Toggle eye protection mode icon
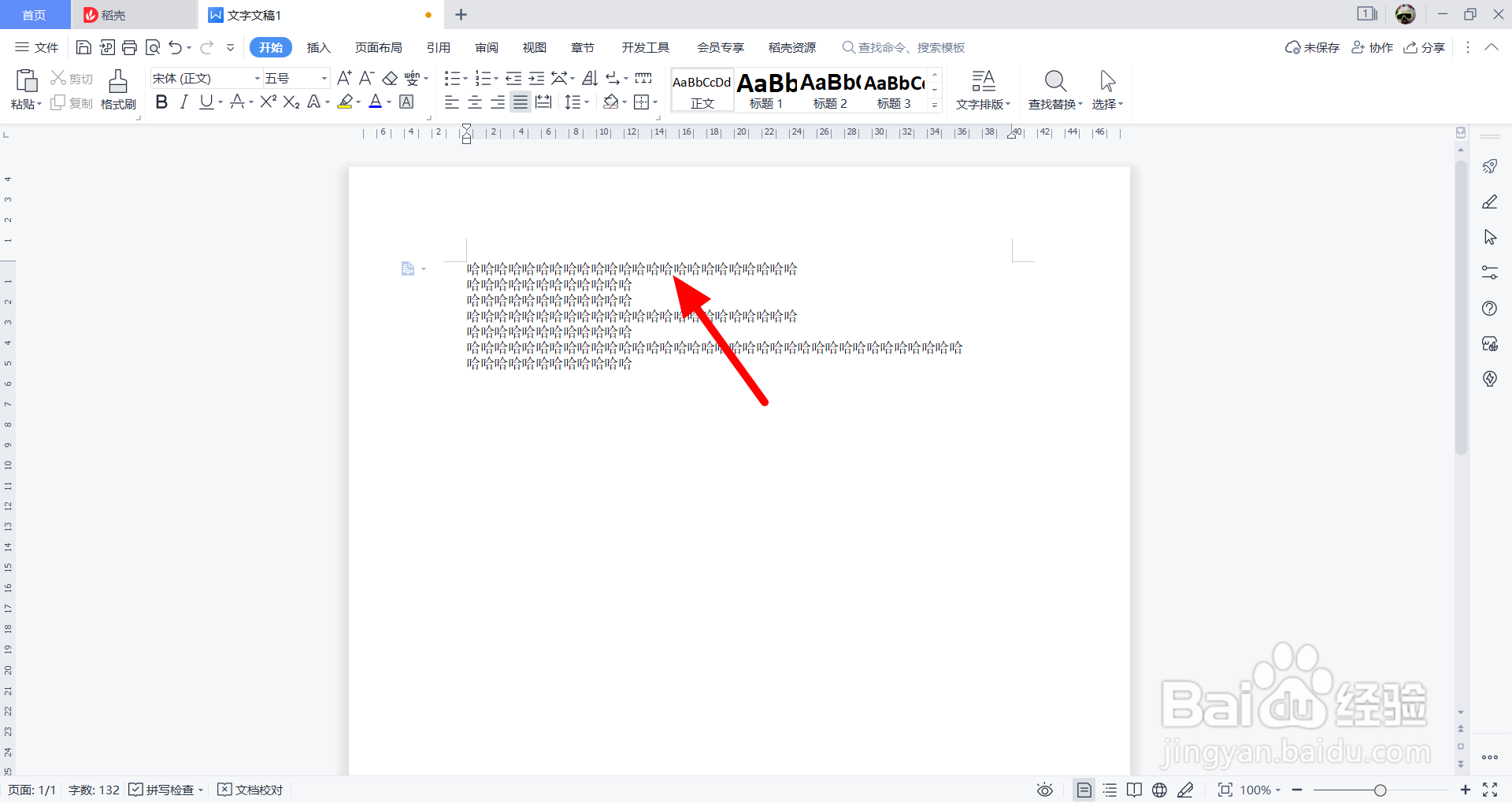The width and height of the screenshot is (1512, 803). tap(1045, 790)
